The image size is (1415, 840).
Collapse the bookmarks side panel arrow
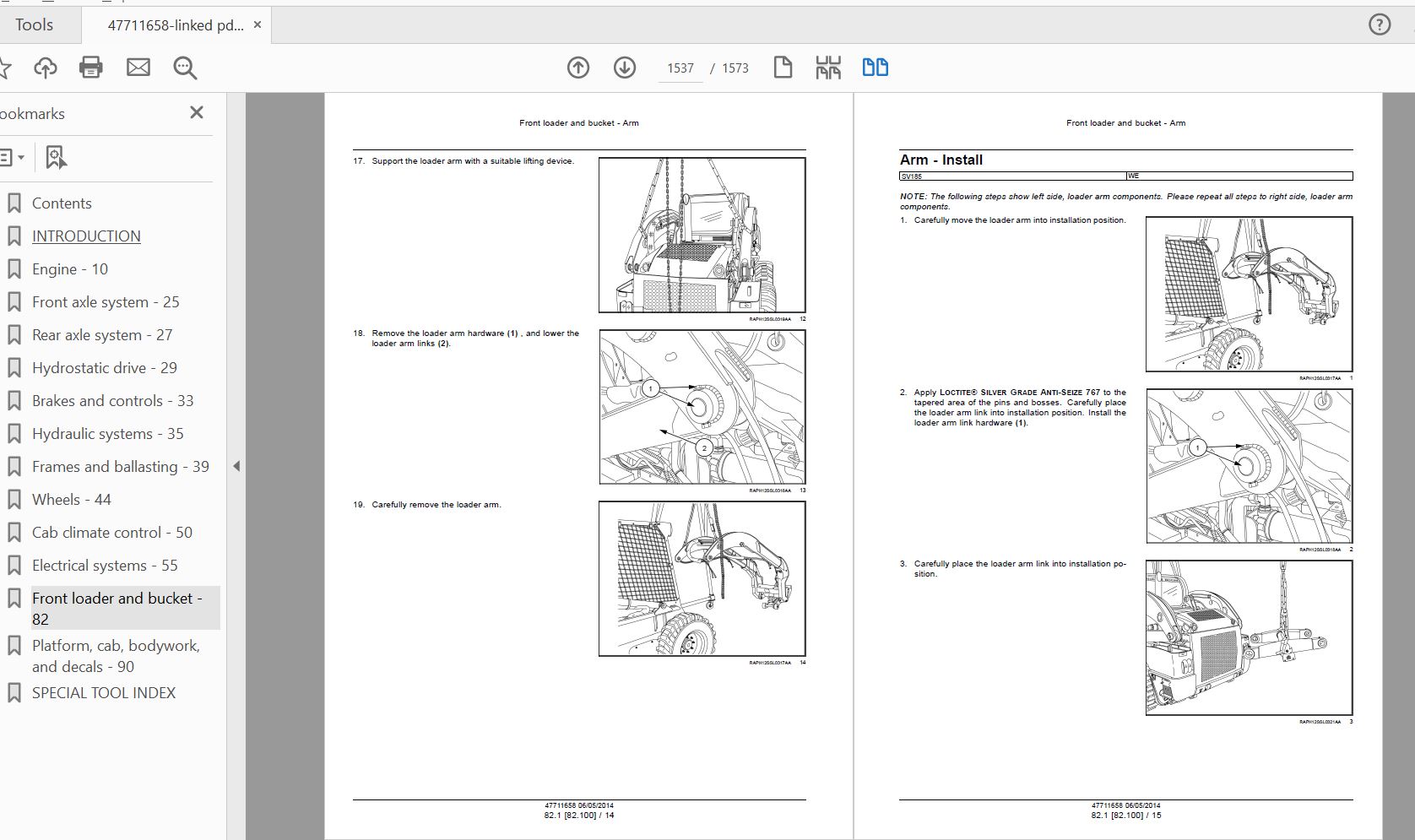[236, 466]
